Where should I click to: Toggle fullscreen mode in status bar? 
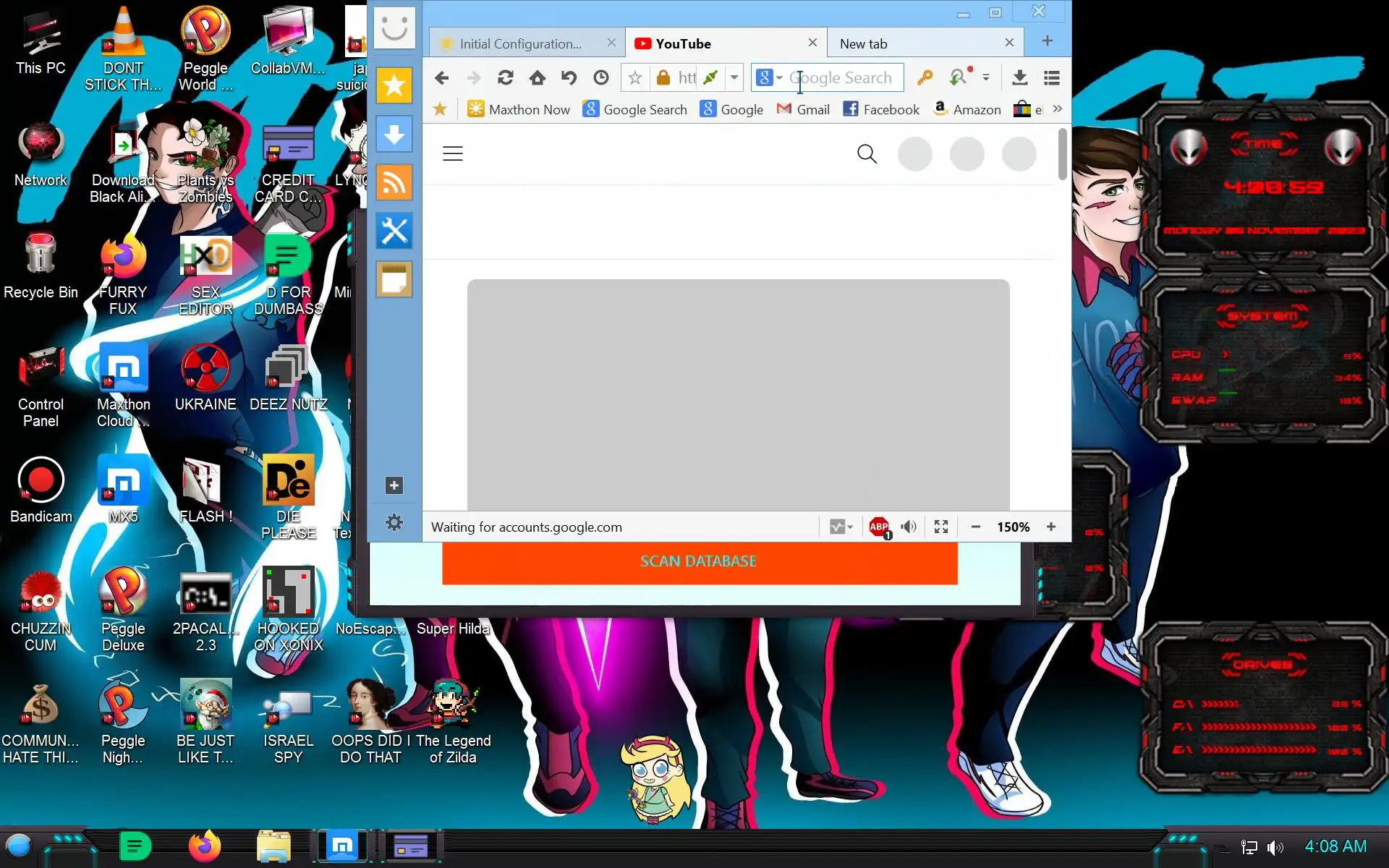click(940, 527)
